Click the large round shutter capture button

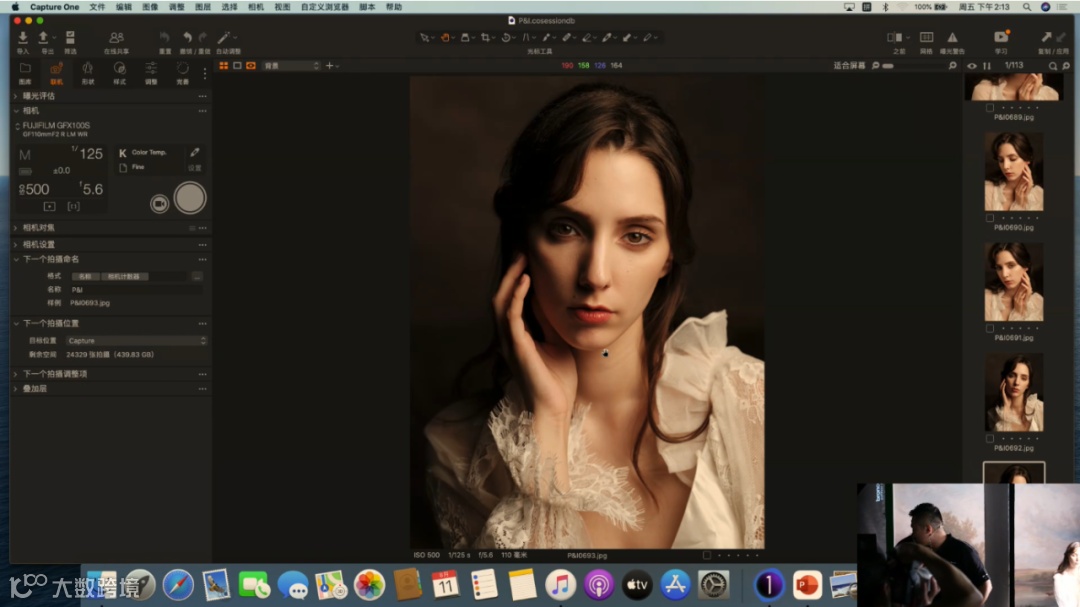click(190, 198)
